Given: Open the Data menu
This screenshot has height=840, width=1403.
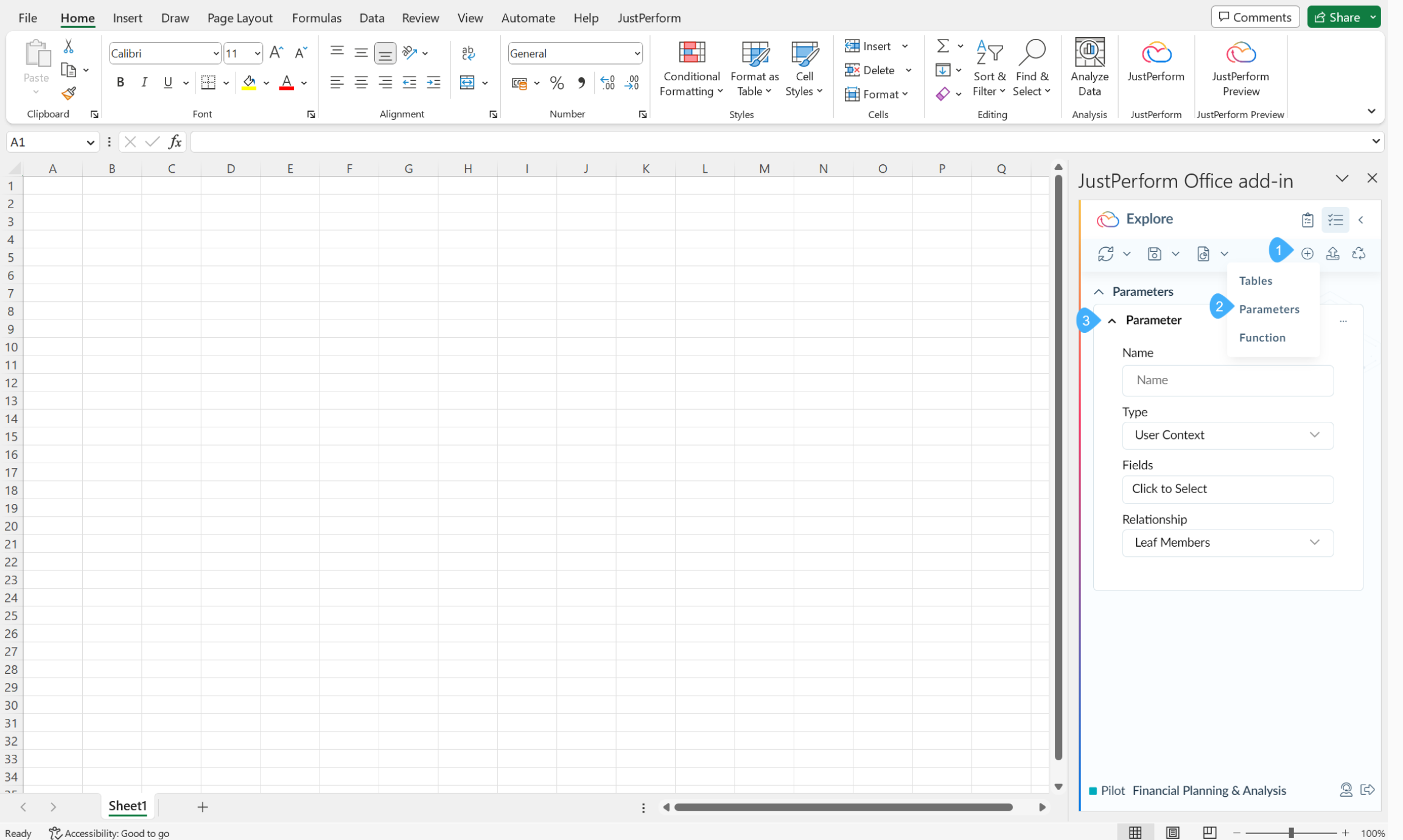Looking at the screenshot, I should pyautogui.click(x=371, y=18).
